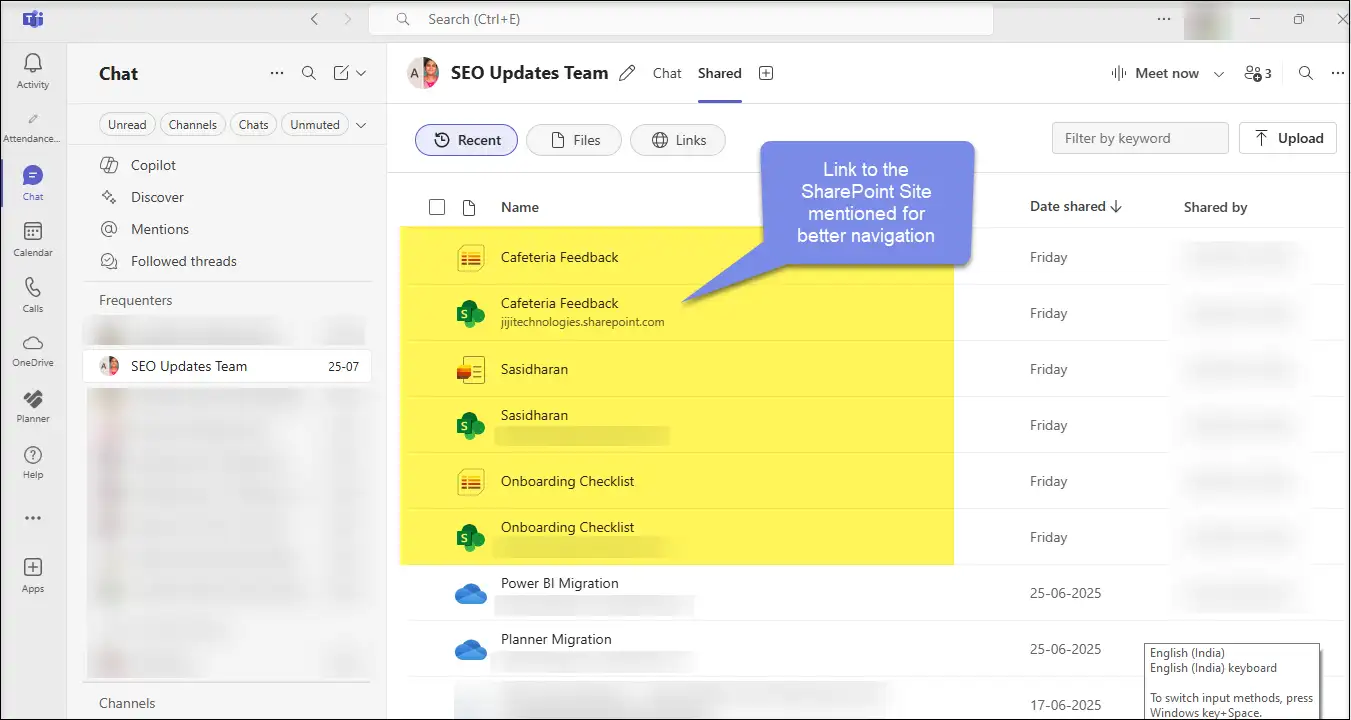1351x720 pixels.
Task: Switch to the Chat app in sidebar
Action: pos(33,184)
